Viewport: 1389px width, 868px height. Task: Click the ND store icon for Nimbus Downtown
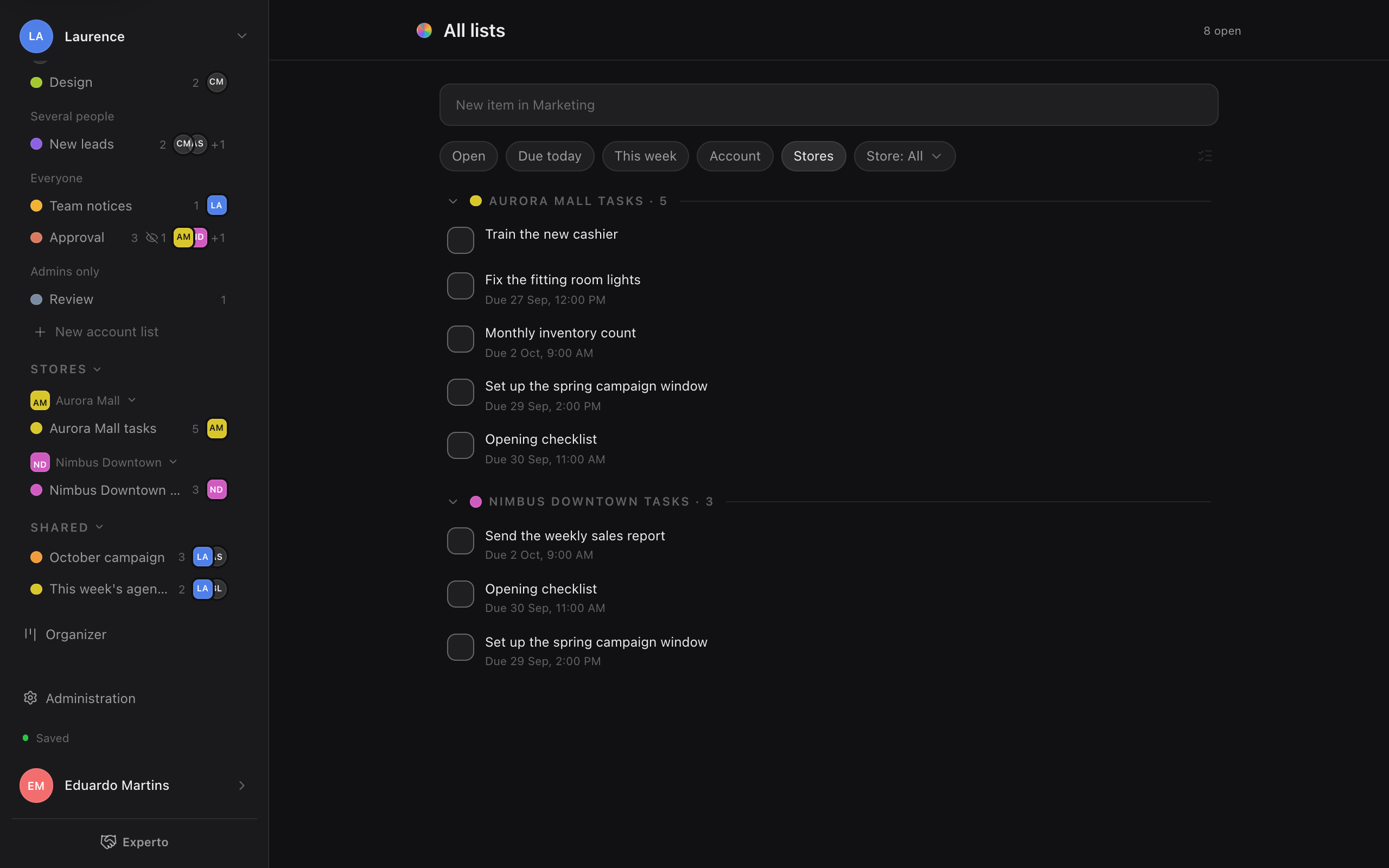point(40,462)
